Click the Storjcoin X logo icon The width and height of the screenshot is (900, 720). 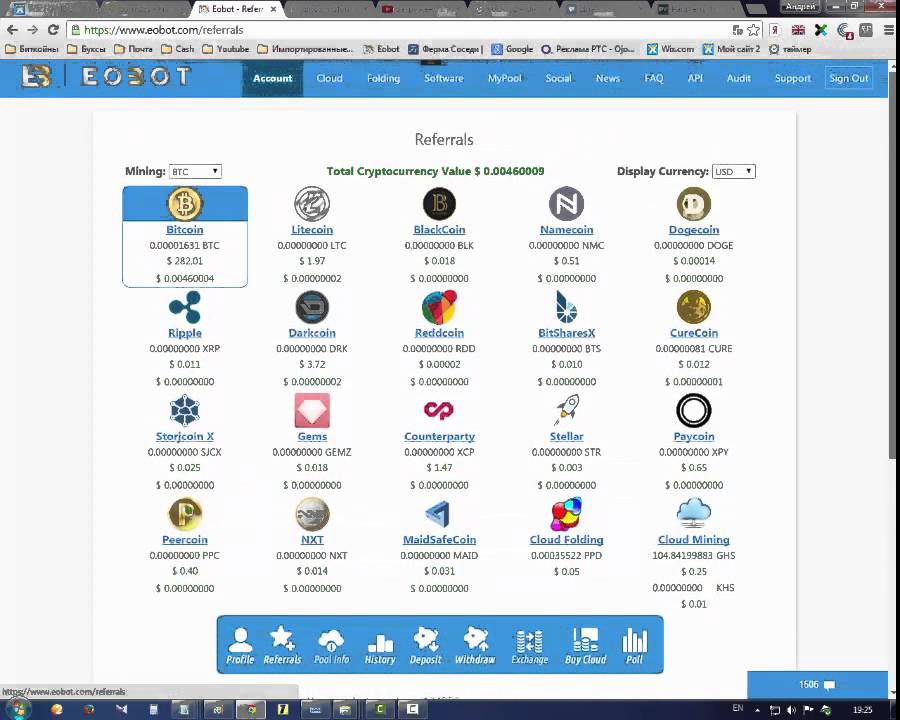coord(185,411)
